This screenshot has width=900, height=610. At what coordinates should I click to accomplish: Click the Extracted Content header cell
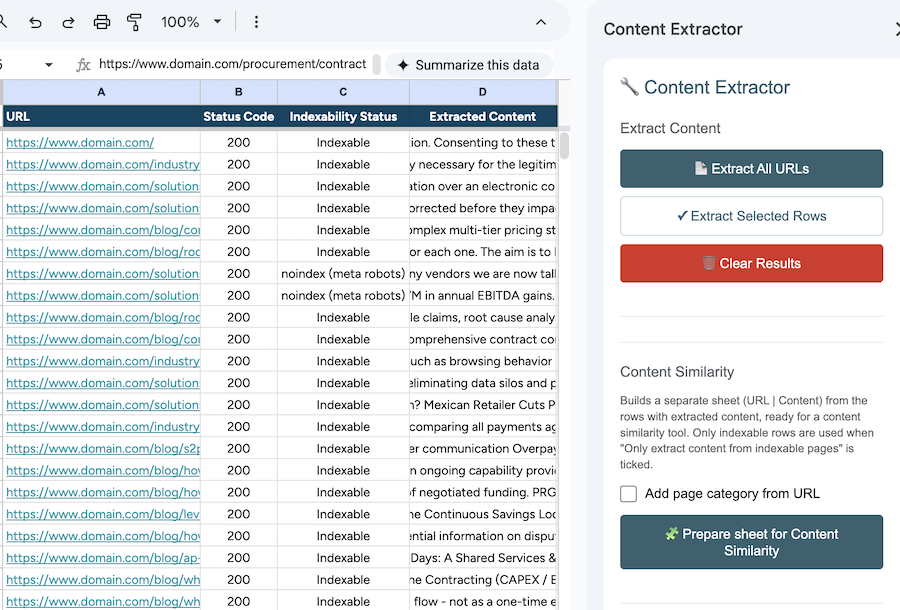click(483, 116)
